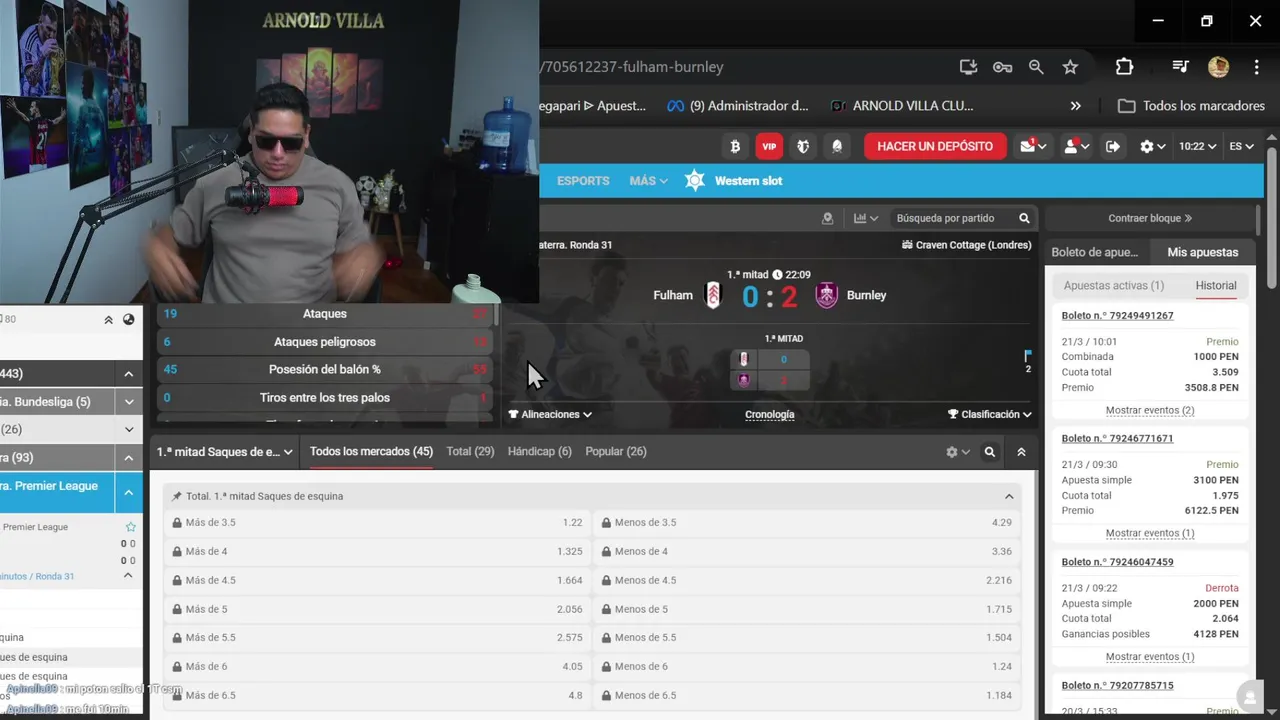Open Boleto n.º 79246047459 link
The image size is (1280, 720).
click(1117, 562)
